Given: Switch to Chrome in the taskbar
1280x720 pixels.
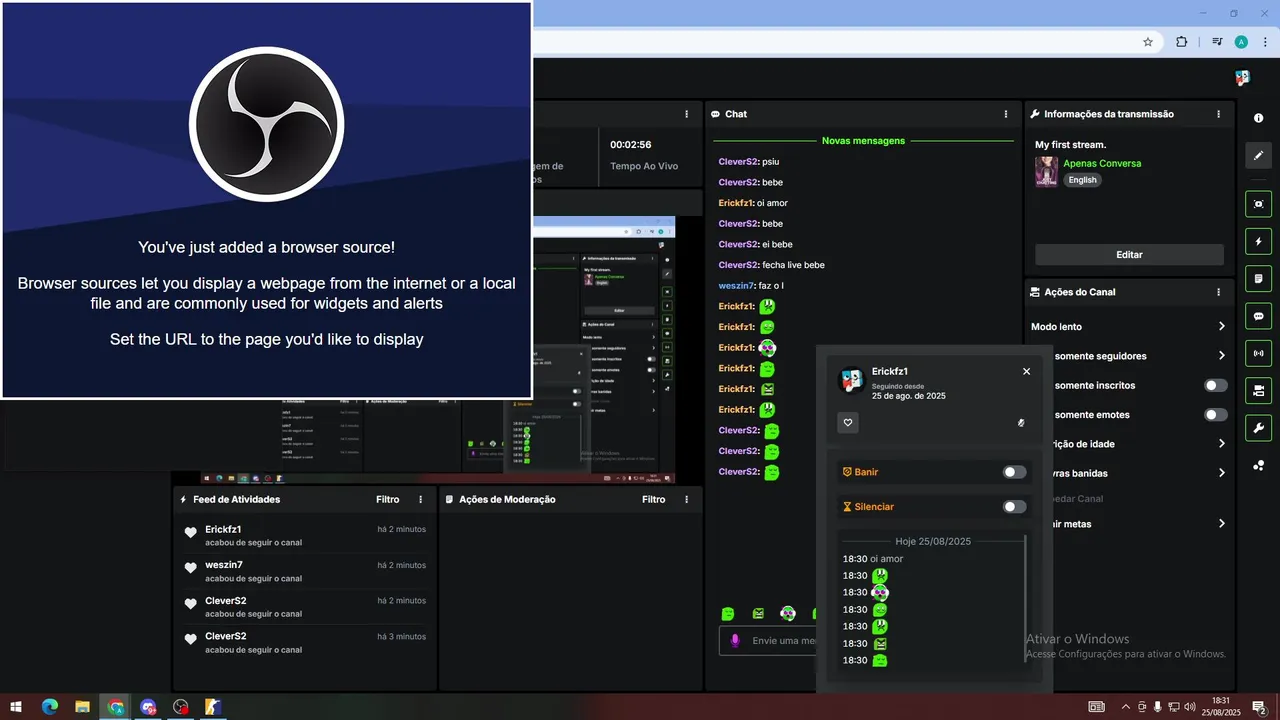Looking at the screenshot, I should point(116,706).
